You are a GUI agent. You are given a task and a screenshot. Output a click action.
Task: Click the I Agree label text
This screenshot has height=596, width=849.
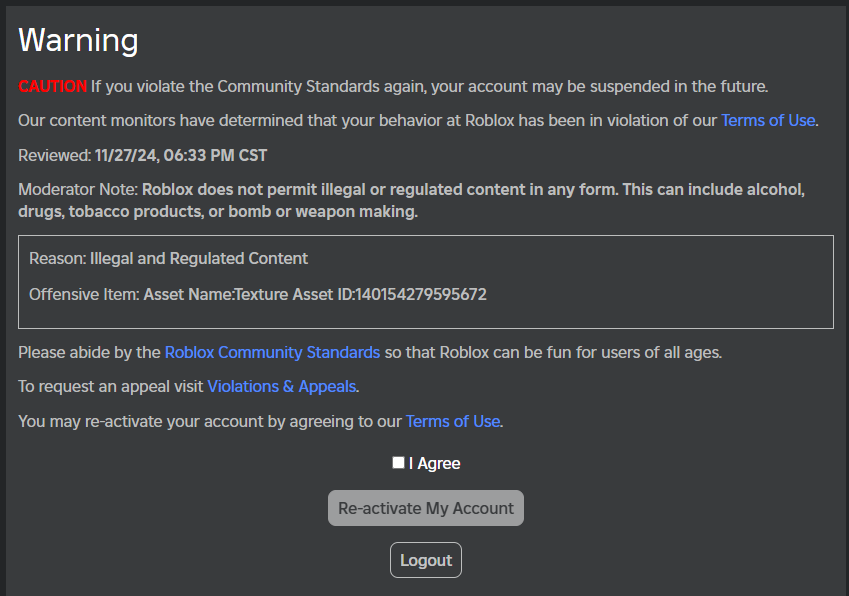(432, 462)
